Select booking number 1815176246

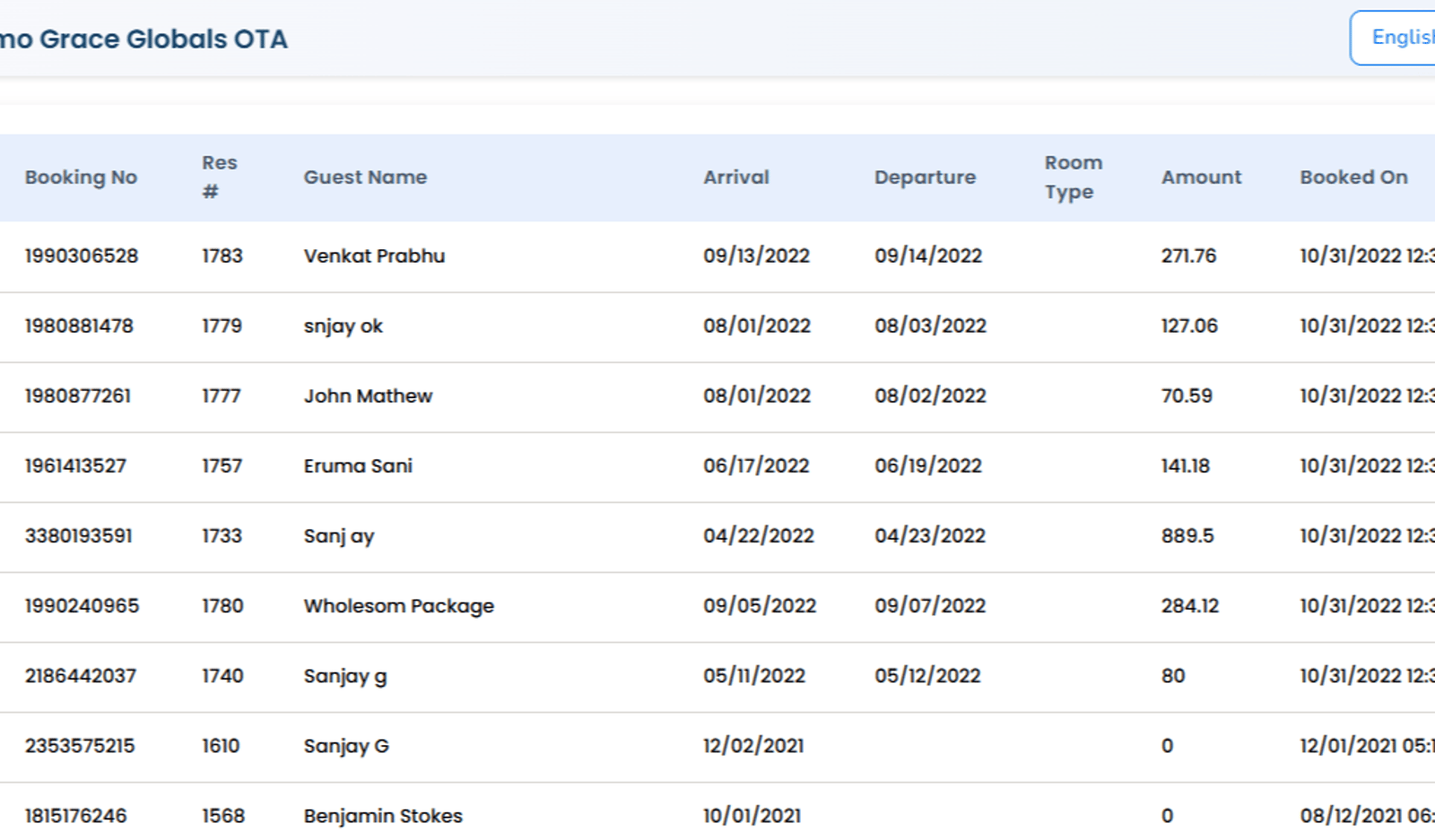coord(76,815)
